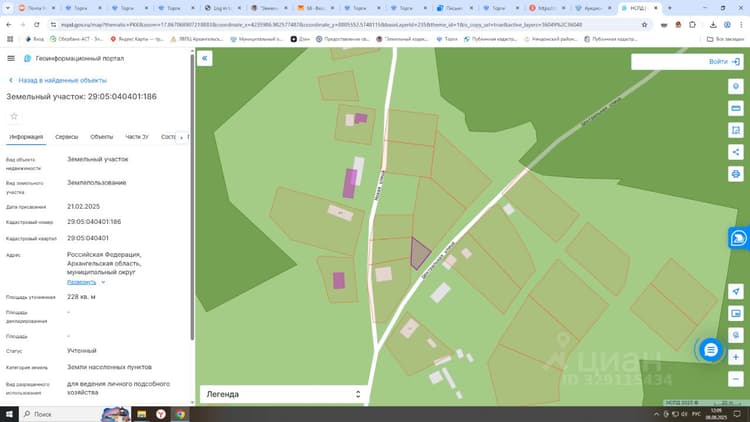Open the share map tool
Screen dimensions: 750x422
point(736,152)
